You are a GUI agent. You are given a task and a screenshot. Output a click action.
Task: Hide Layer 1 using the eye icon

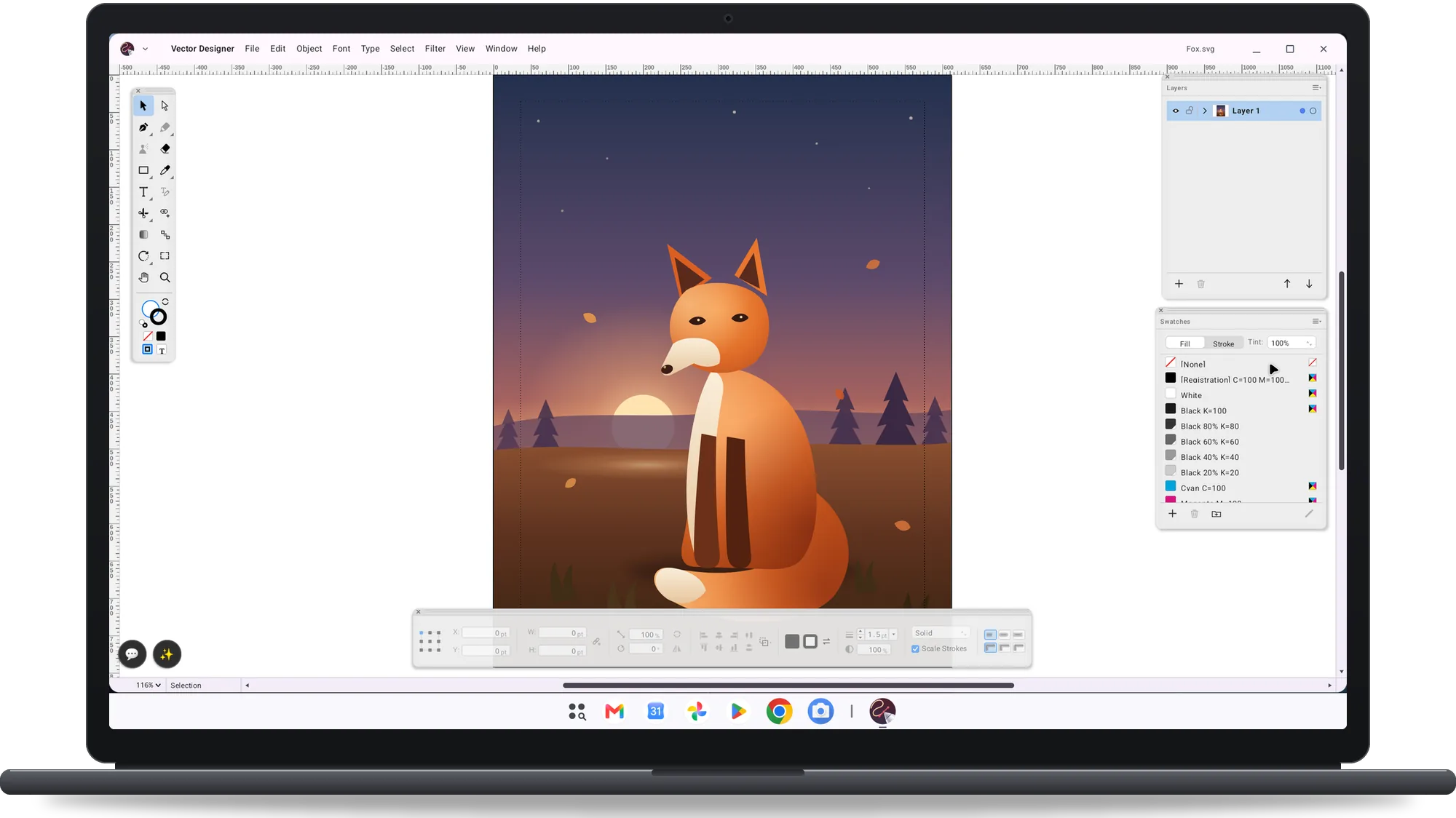point(1176,111)
